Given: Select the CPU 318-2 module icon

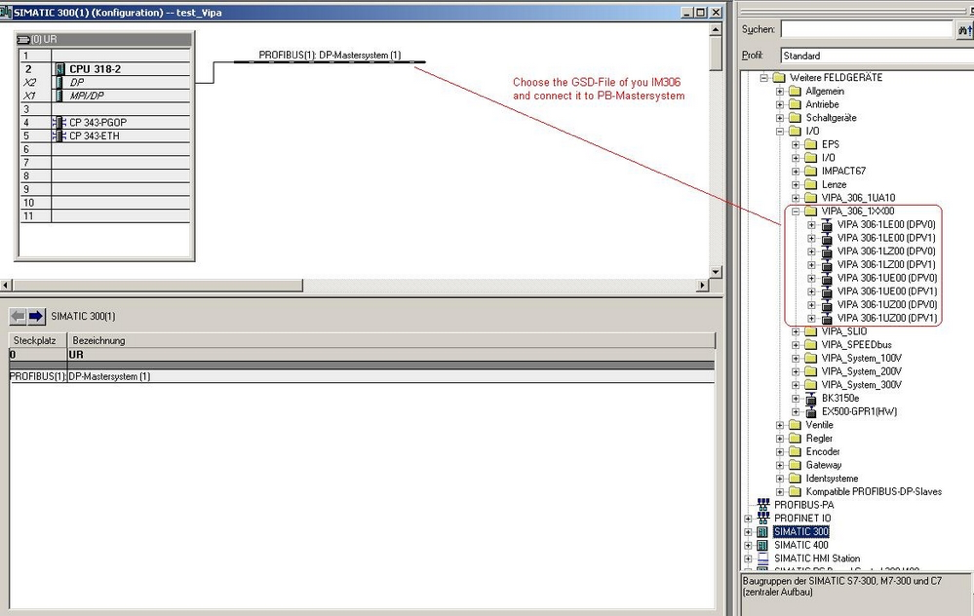Looking at the screenshot, I should coord(60,69).
